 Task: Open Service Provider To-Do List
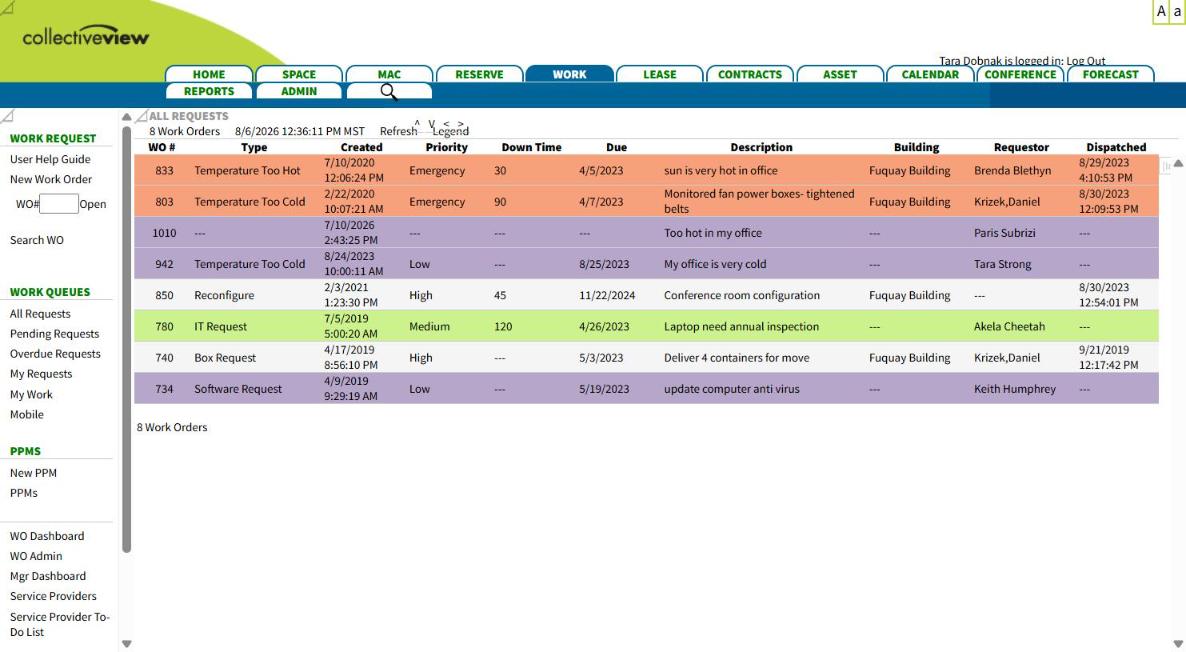(x=60, y=624)
